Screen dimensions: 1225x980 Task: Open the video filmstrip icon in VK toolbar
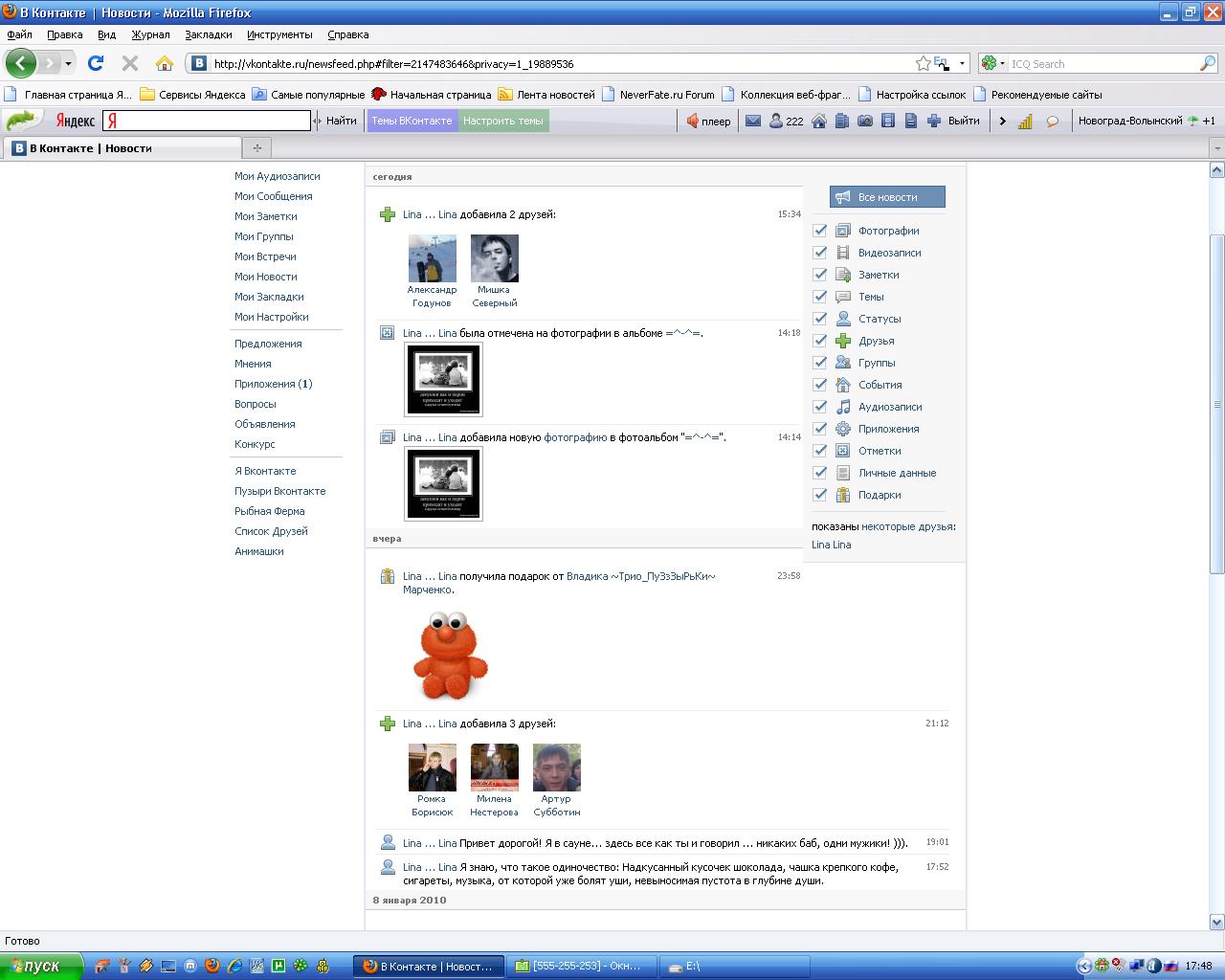(887, 121)
